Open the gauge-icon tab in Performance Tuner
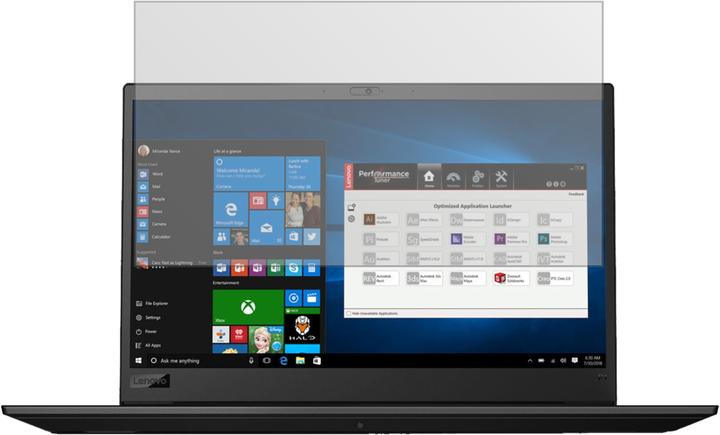 (x=453, y=178)
